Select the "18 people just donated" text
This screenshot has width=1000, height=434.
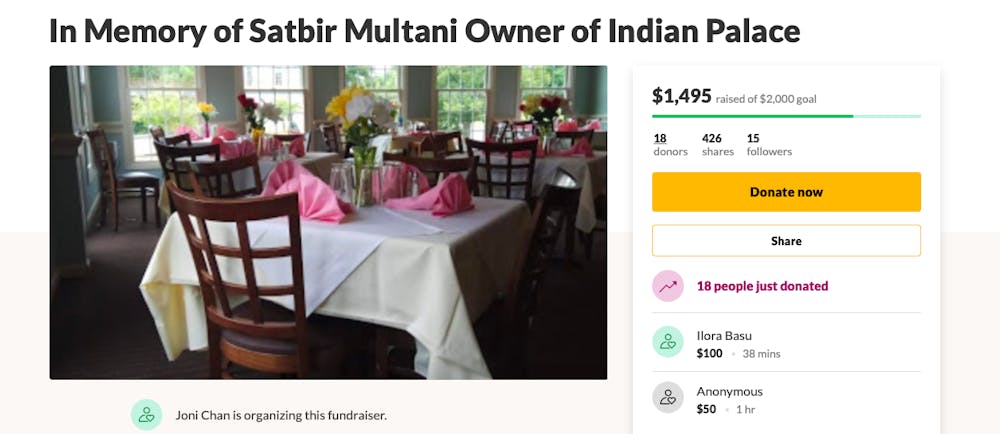[762, 286]
